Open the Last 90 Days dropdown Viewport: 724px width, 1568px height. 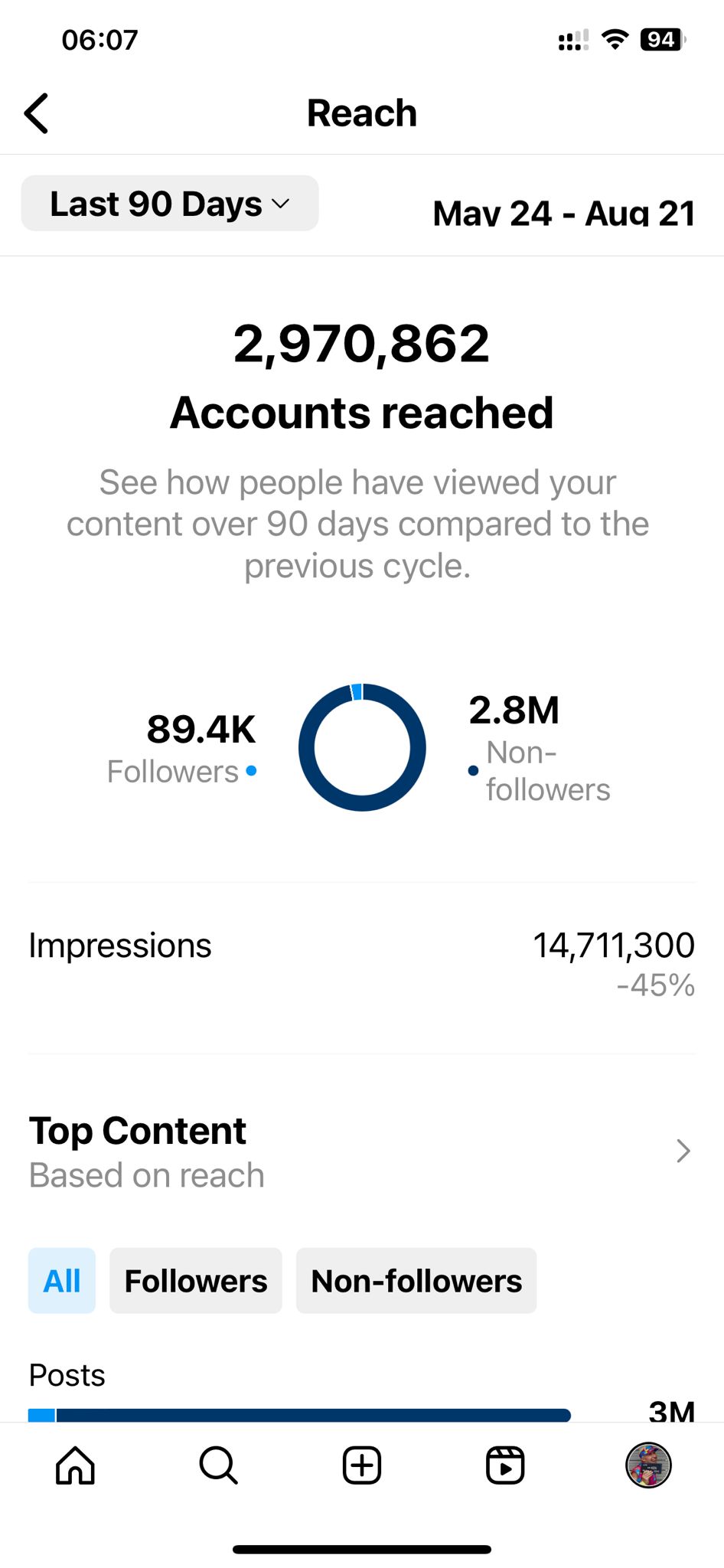point(170,204)
